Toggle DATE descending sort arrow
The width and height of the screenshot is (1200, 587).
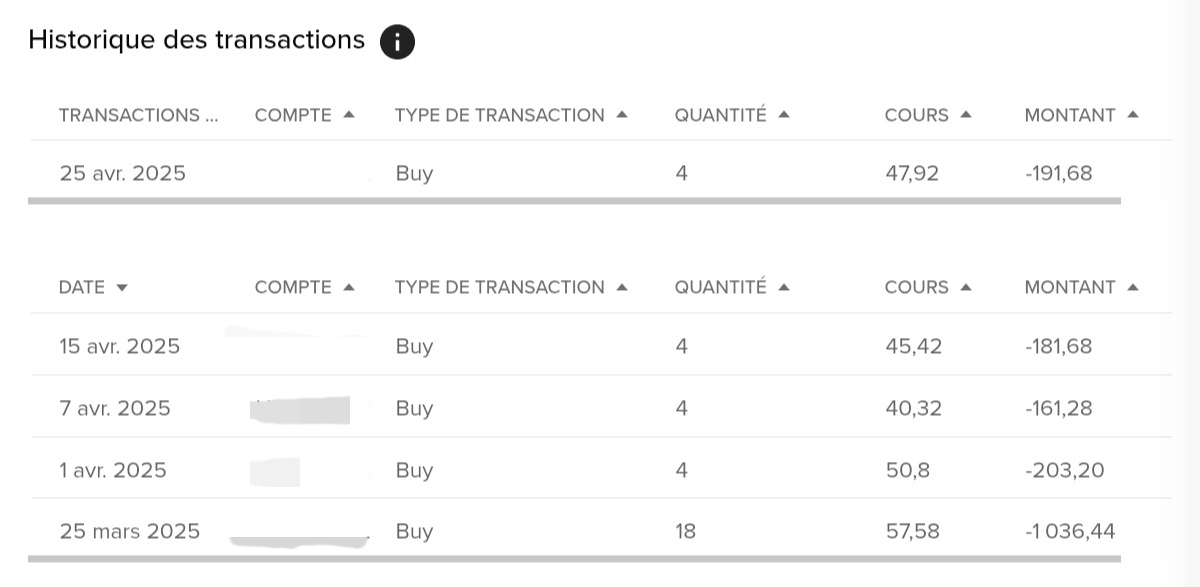coord(122,288)
